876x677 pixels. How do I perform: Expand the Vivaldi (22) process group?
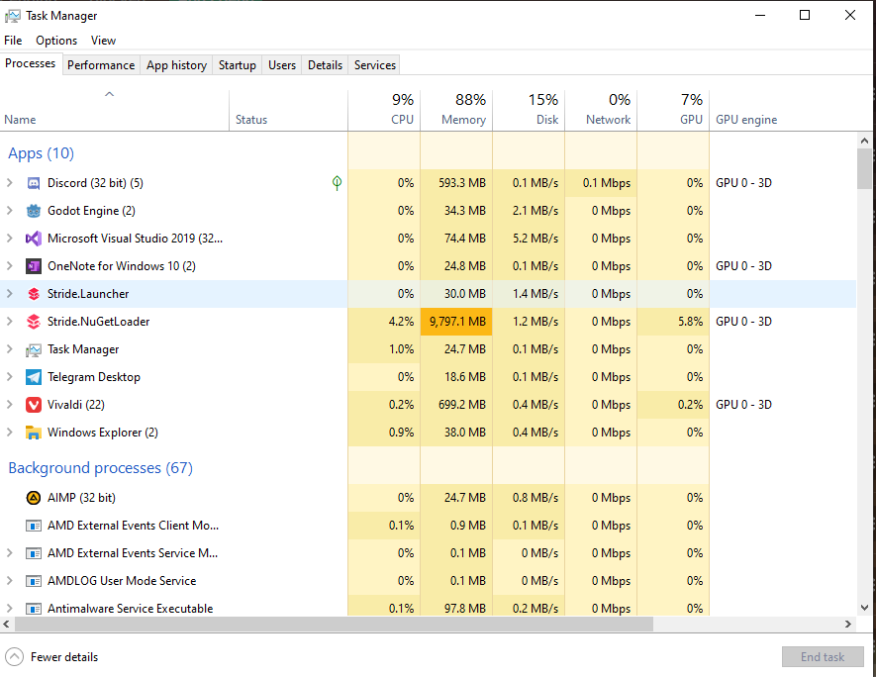pyautogui.click(x=9, y=404)
